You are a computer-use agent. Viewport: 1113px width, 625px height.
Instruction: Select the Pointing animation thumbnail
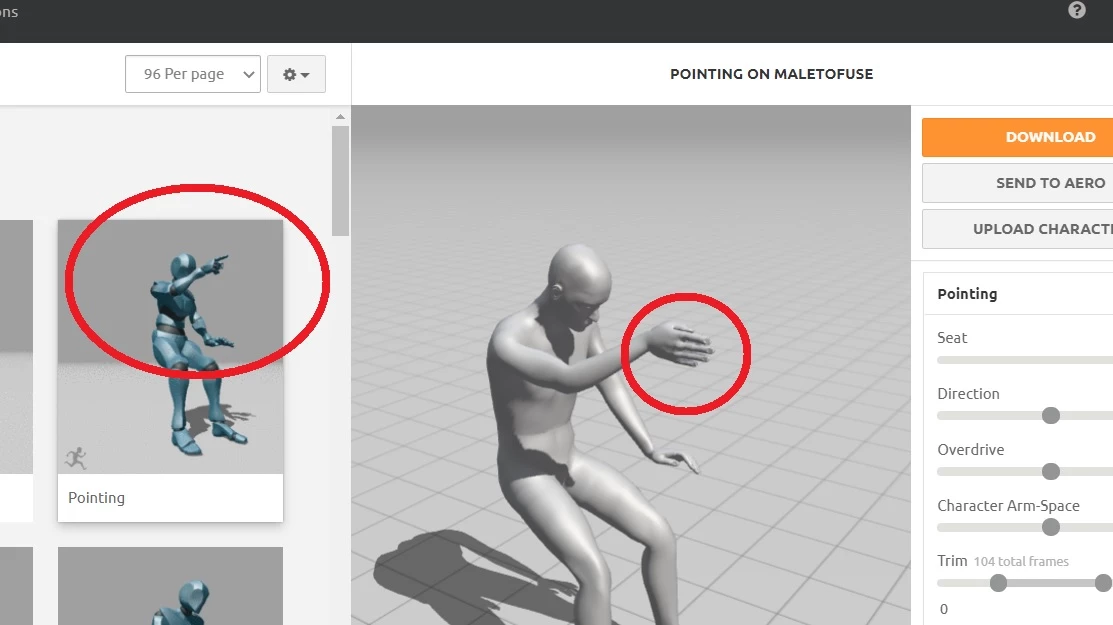(170, 346)
